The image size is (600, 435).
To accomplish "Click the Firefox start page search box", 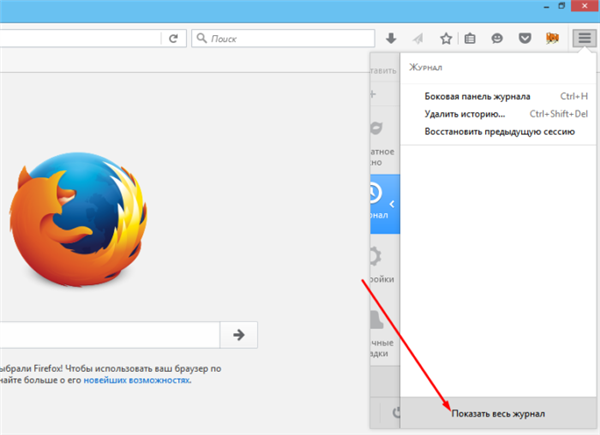I will [x=110, y=335].
